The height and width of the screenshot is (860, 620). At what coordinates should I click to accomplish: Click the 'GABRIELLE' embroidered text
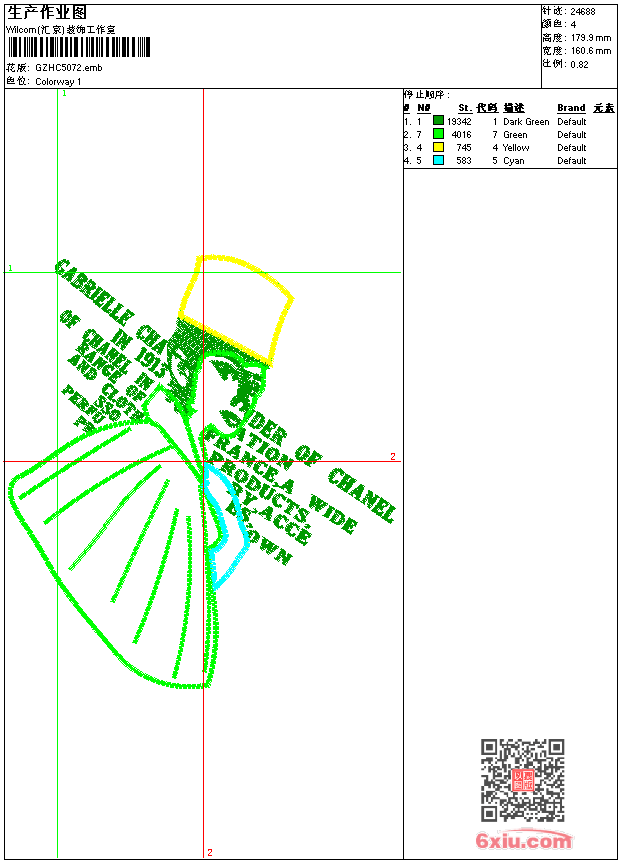[94, 292]
